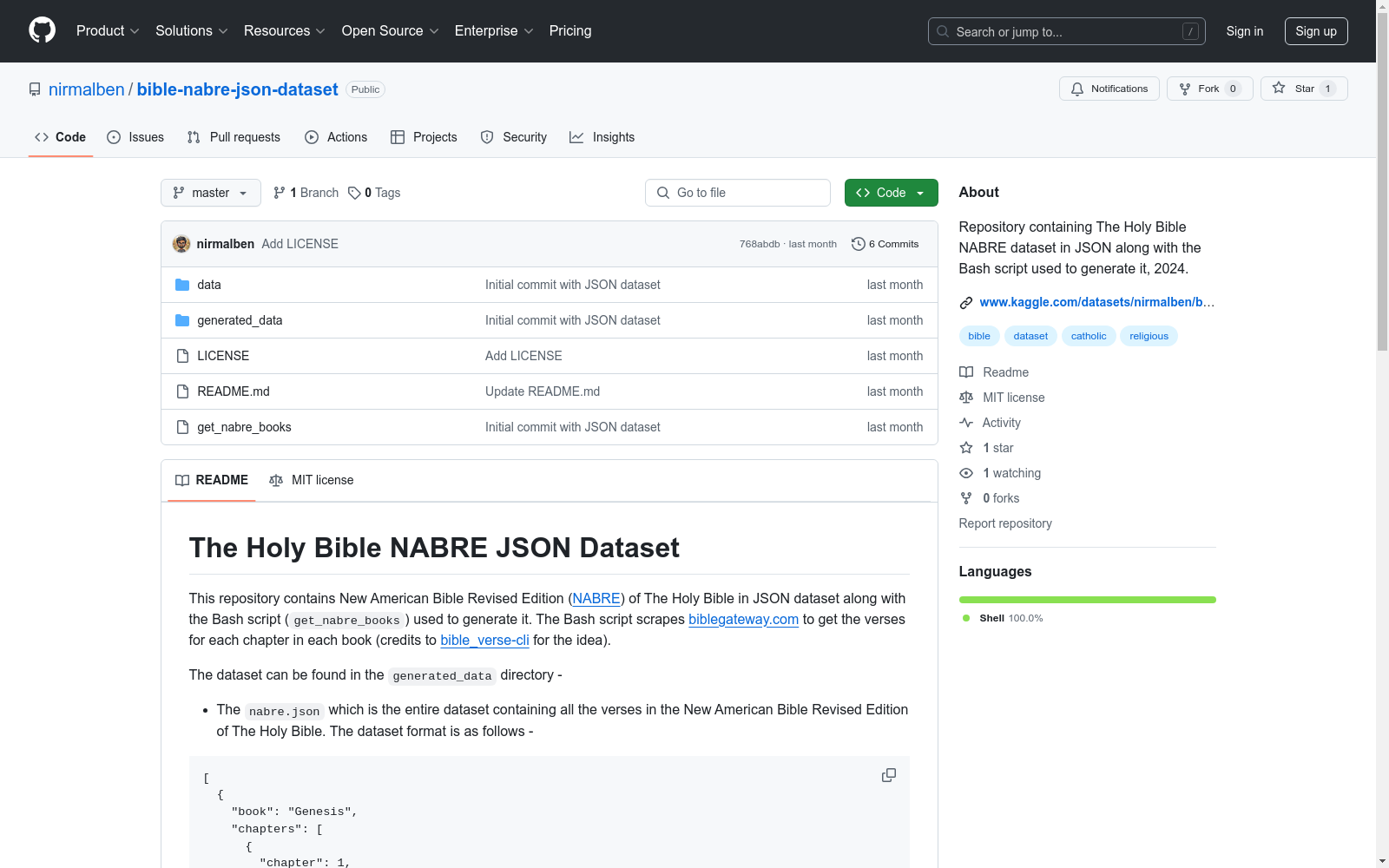Click the magnifier icon in the search box
Viewport: 1389px width, 868px height.
pos(943,31)
